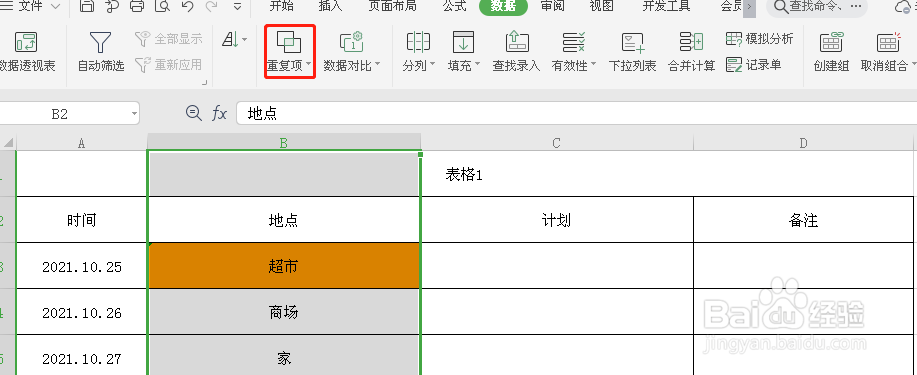Switch to the 页面布局 tab

tap(392, 6)
